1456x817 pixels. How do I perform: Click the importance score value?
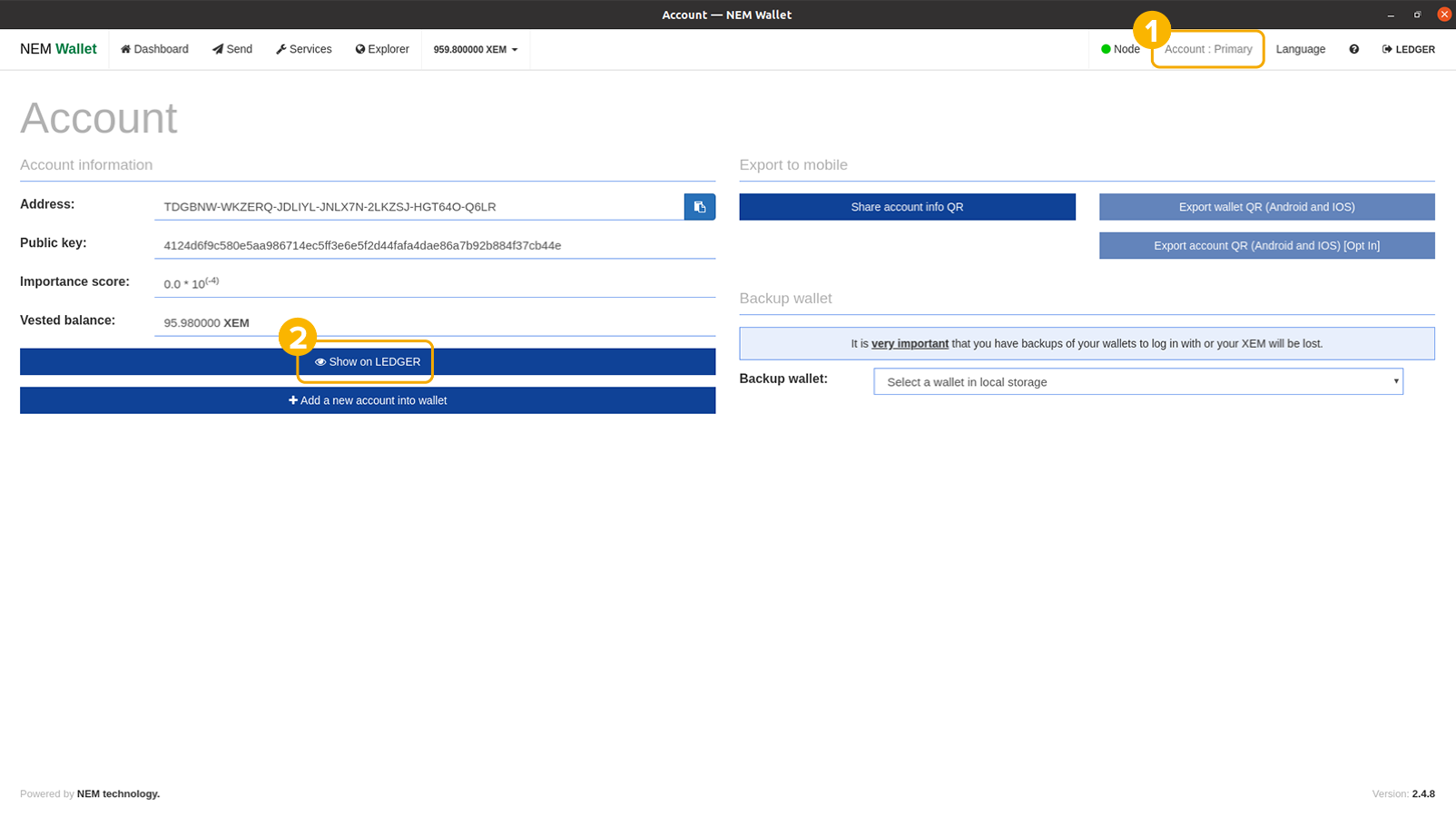[x=191, y=283]
